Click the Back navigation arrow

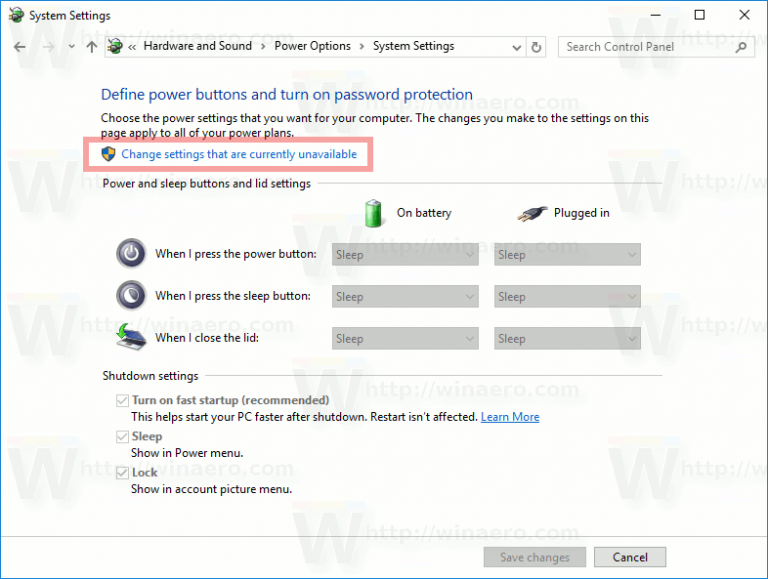click(x=20, y=47)
